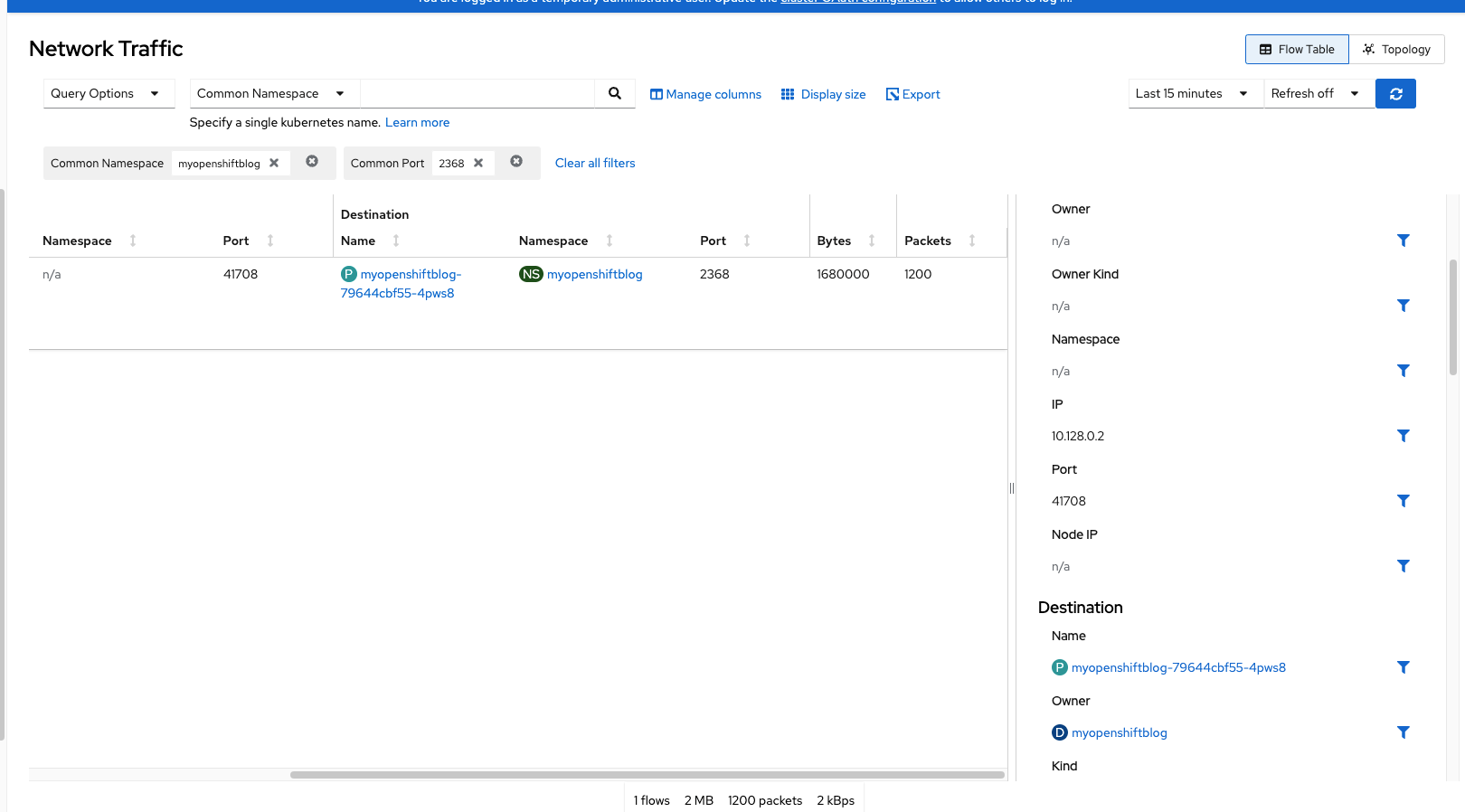Click the blue refresh icon button
This screenshot has height=812, width=1465.
tap(1395, 93)
